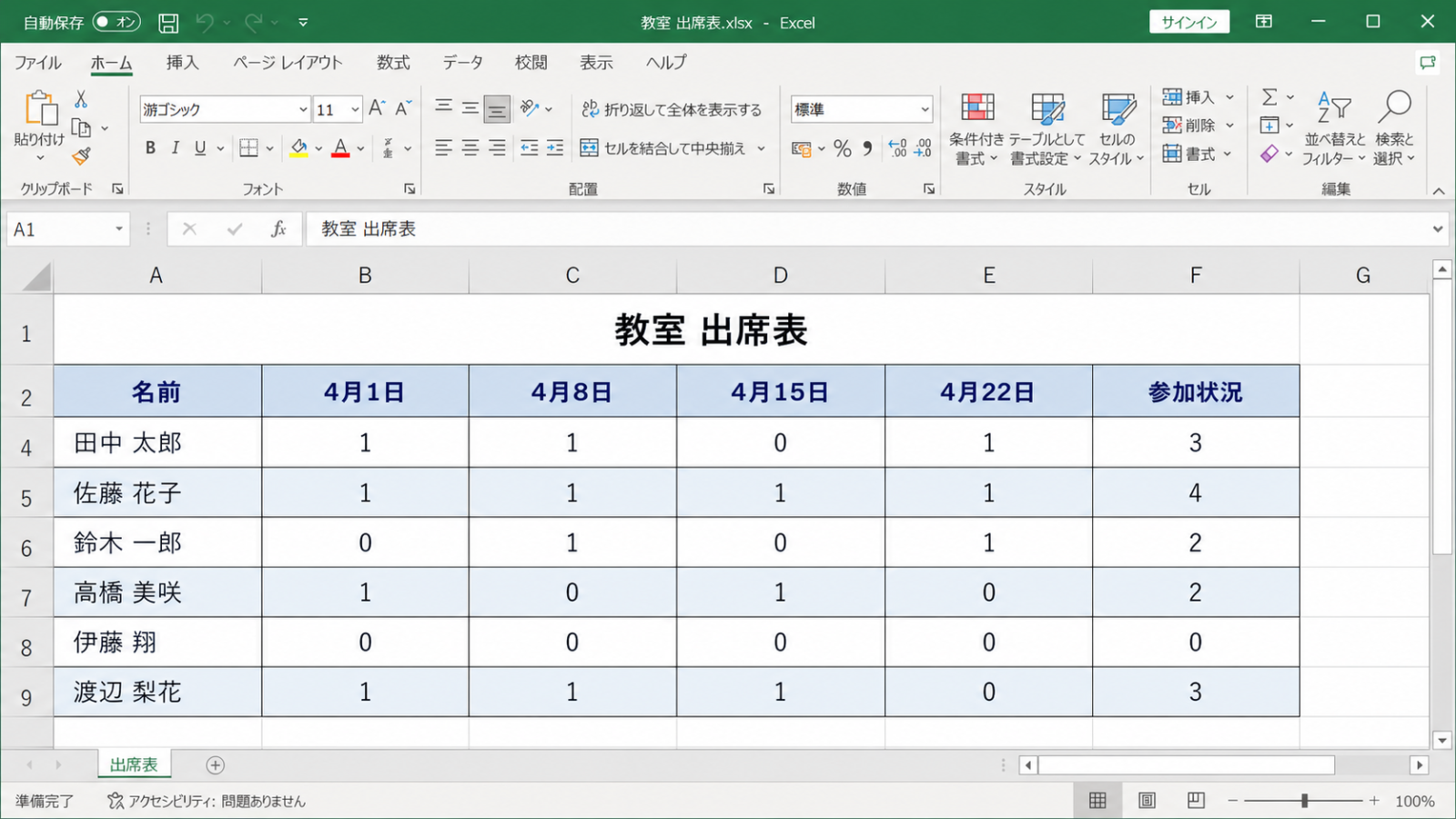Toggle the AutoSave (自動保存) switch
This screenshot has width=1456, height=819.
117,22
